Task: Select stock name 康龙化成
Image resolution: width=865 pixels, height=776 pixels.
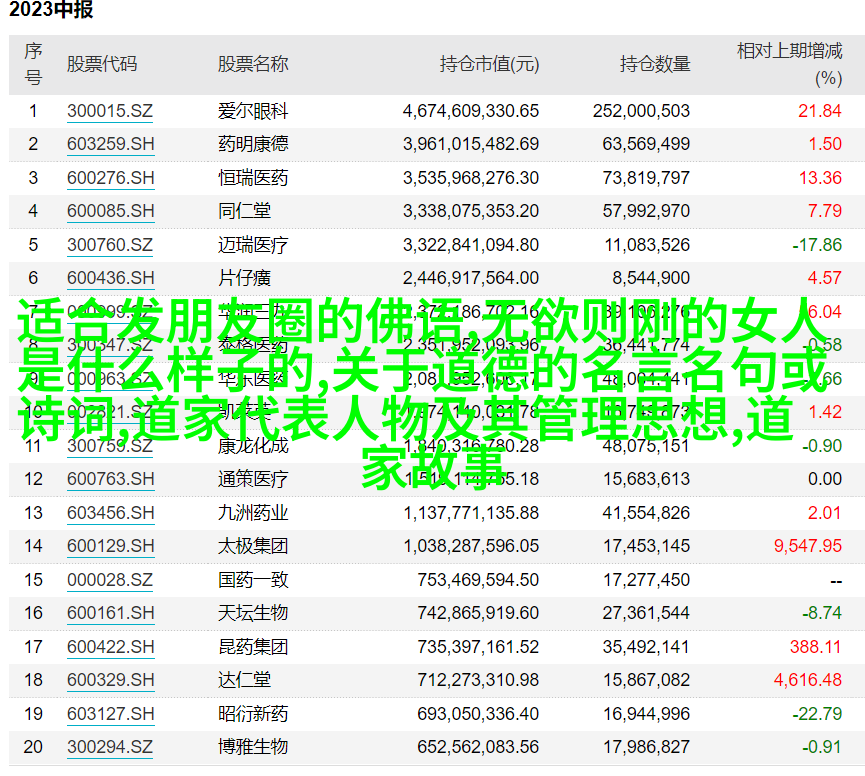Action: [x=253, y=446]
